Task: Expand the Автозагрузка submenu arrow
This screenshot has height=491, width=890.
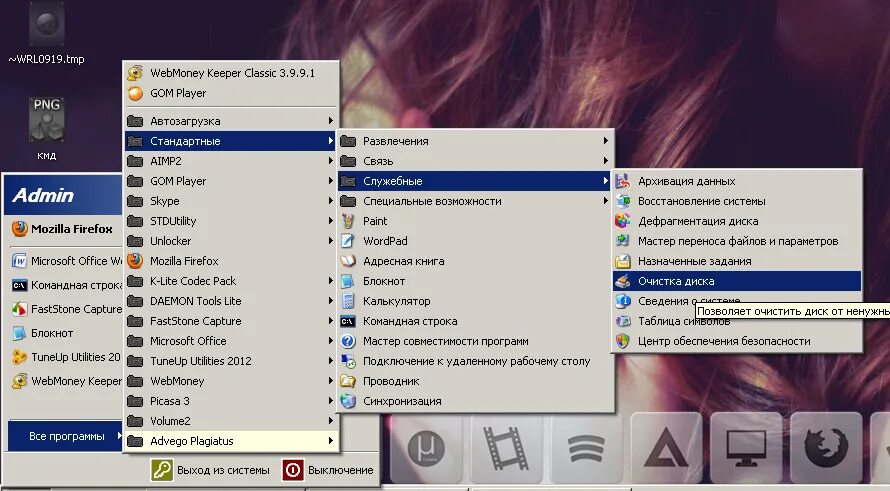Action: (x=330, y=121)
